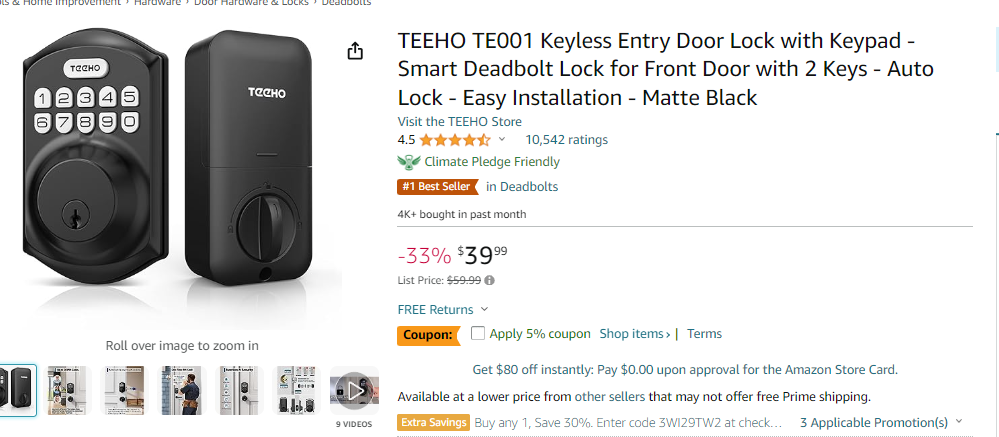Visit the TEEHO Store link
The height and width of the screenshot is (437, 999).
click(x=459, y=122)
